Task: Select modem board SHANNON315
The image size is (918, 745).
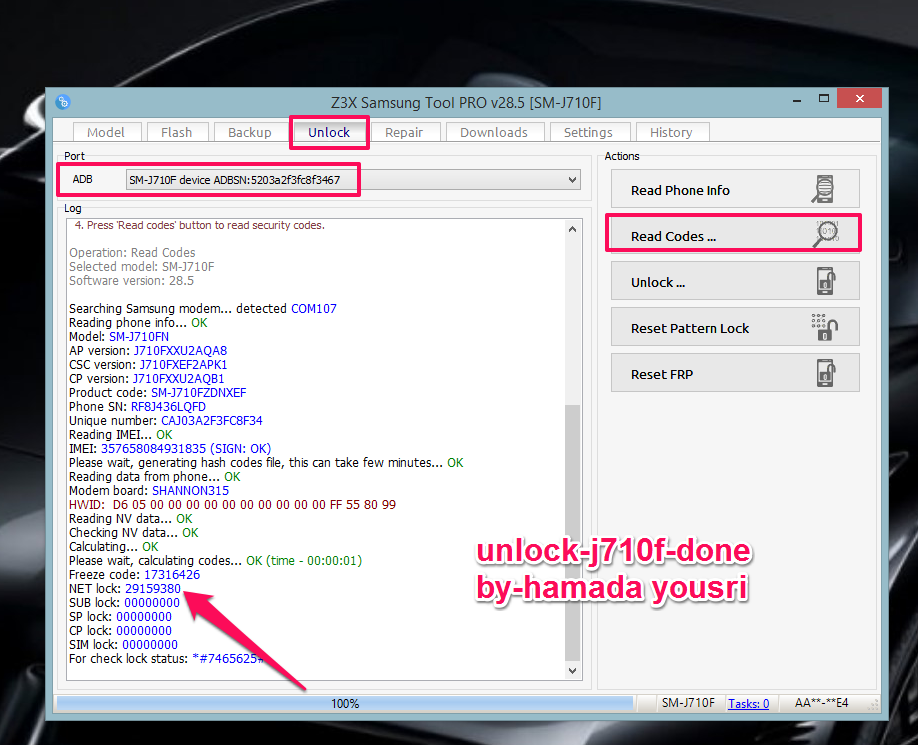Action: click(190, 491)
